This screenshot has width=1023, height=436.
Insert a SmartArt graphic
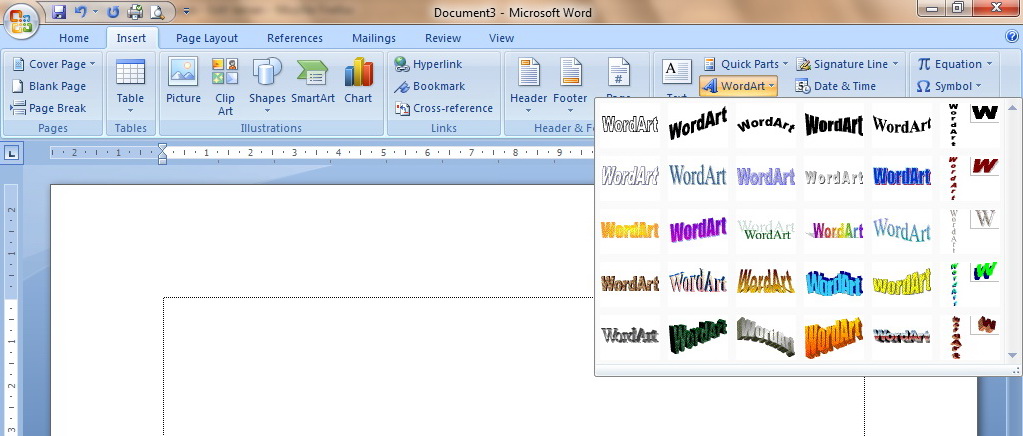[313, 81]
